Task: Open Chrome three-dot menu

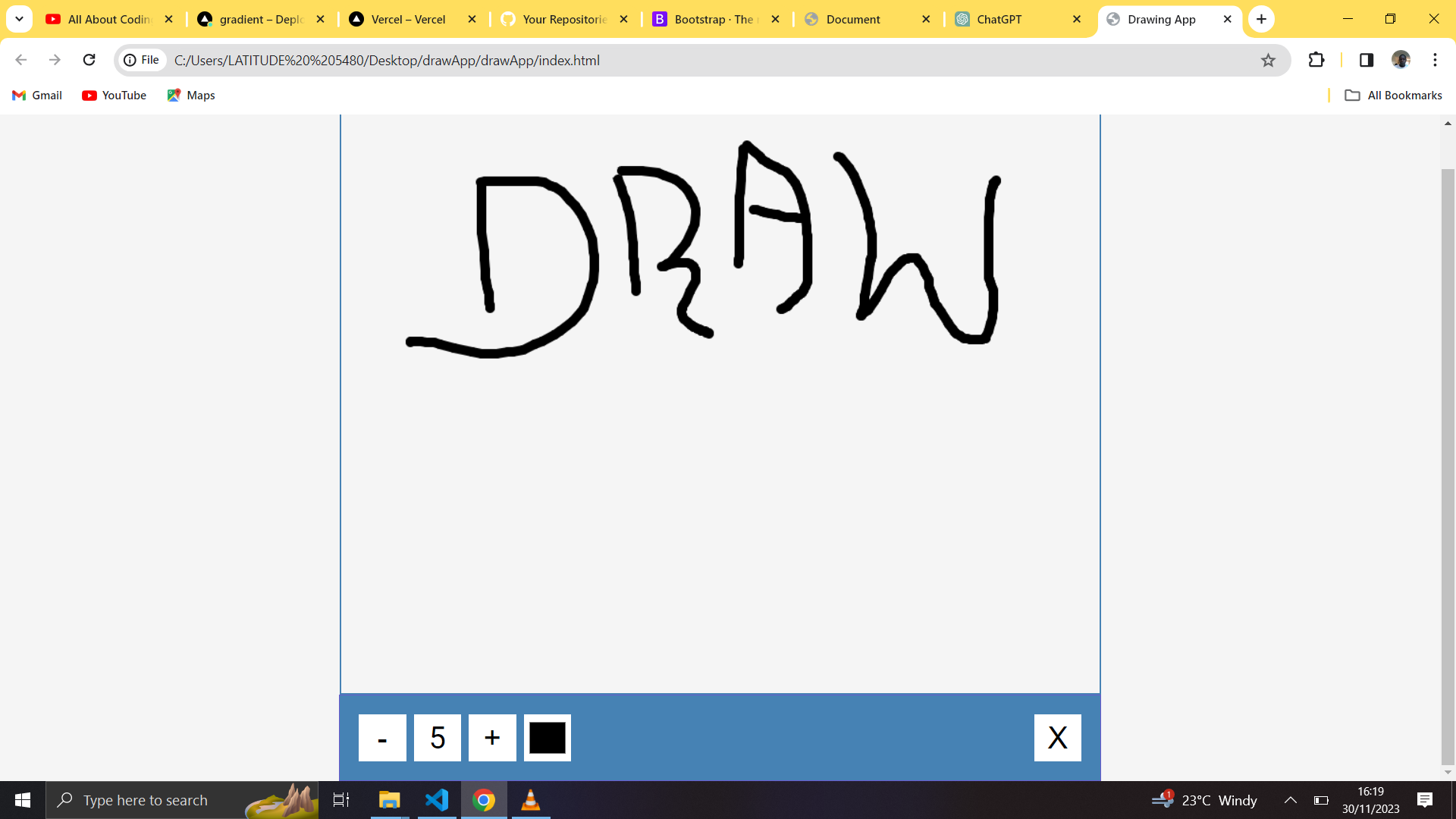Action: 1435,60
